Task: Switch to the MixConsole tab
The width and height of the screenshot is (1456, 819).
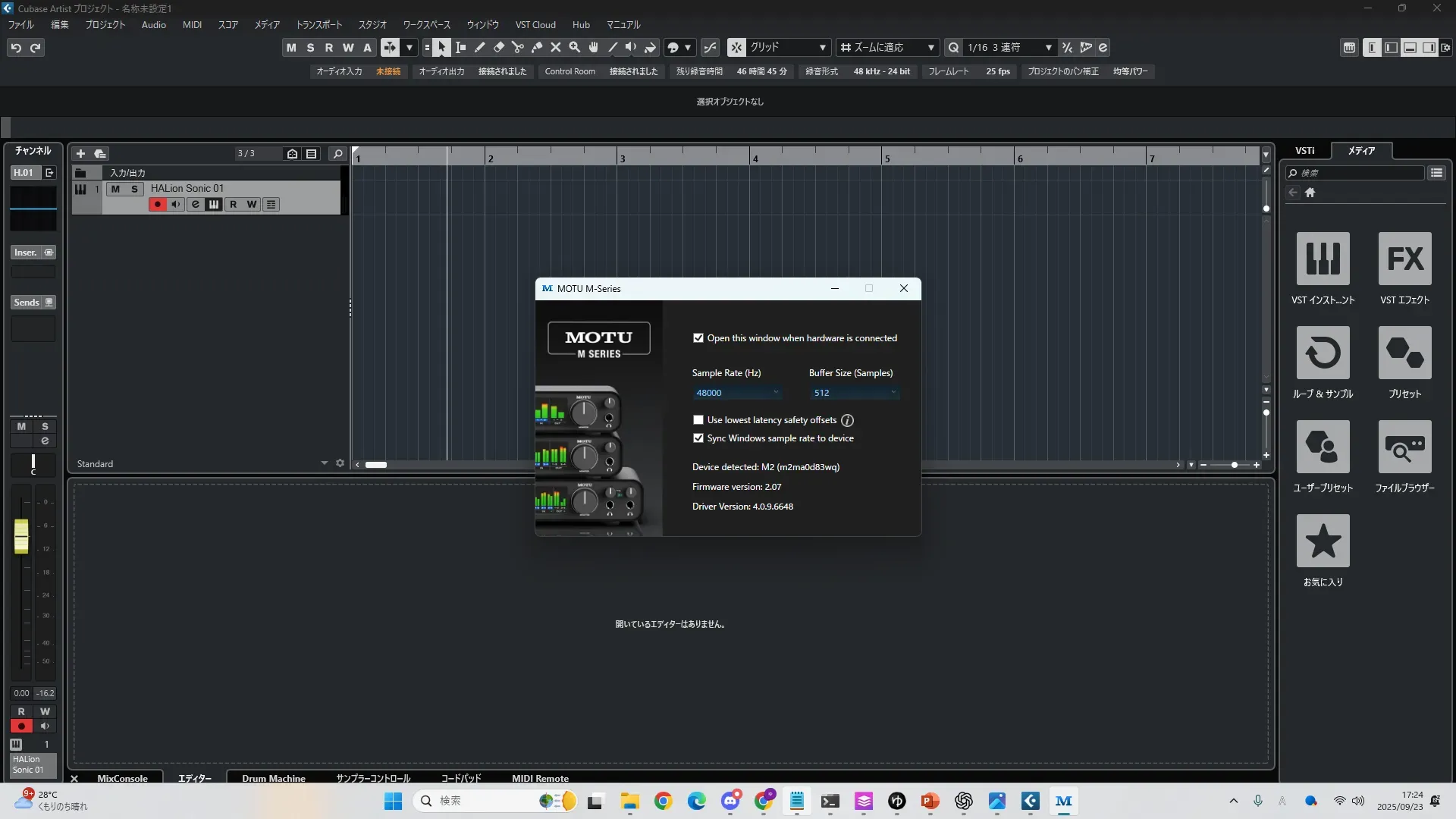Action: (x=122, y=778)
